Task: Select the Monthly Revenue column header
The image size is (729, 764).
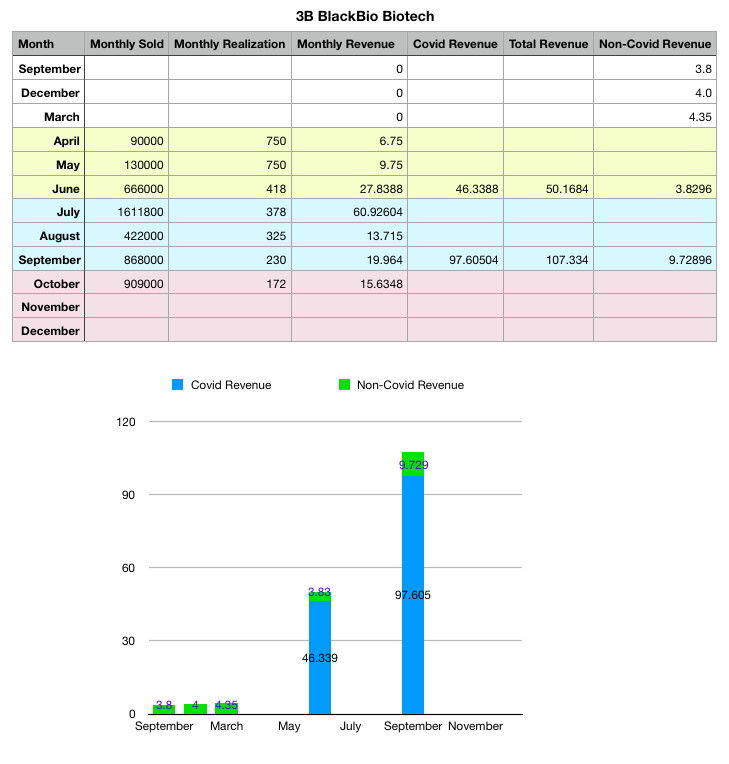Action: [x=349, y=44]
